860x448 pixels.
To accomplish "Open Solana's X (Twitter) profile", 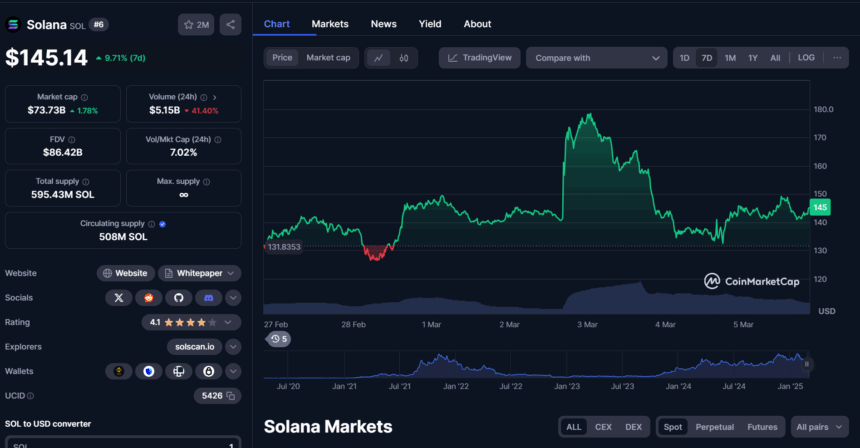I will click(x=118, y=298).
